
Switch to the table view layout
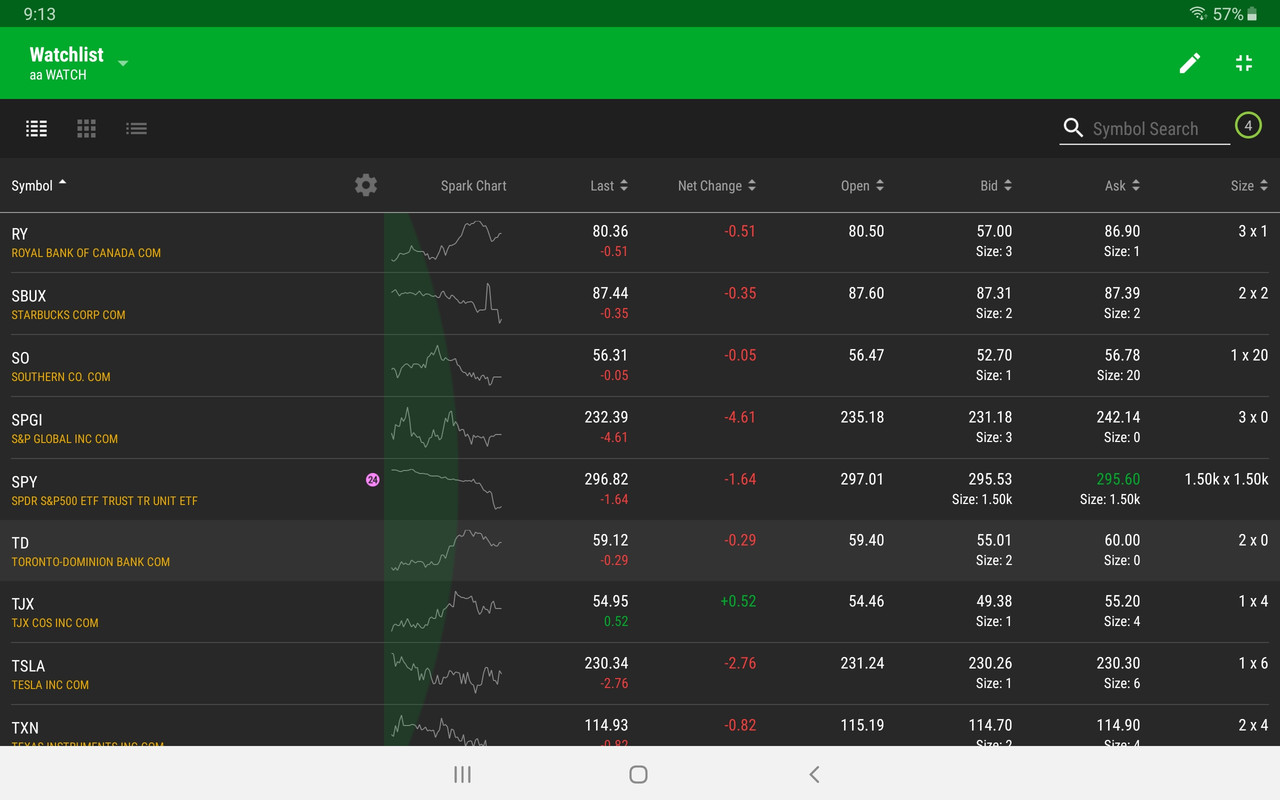36,128
